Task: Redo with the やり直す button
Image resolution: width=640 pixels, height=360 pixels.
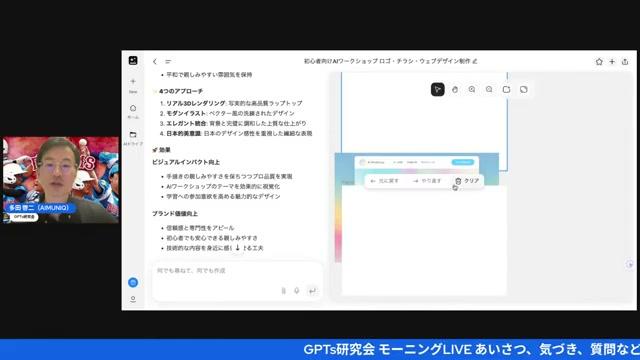Action: point(427,181)
